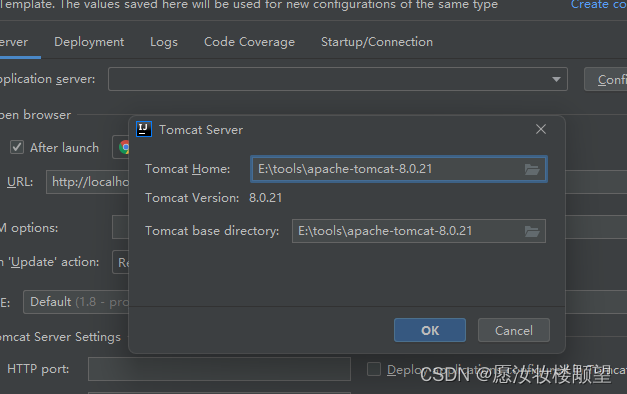Open the JRE Default dropdown
Screen dimensions: 627x394
coord(76,302)
